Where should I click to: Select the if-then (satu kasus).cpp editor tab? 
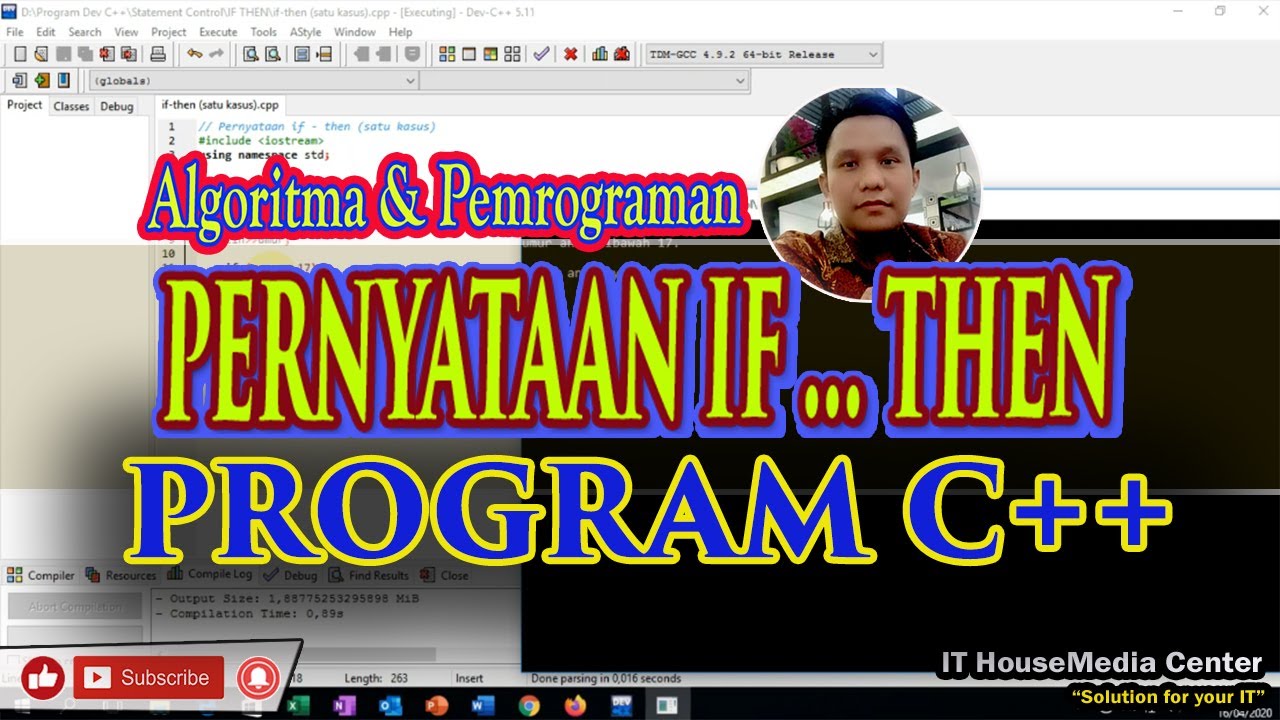coord(220,105)
